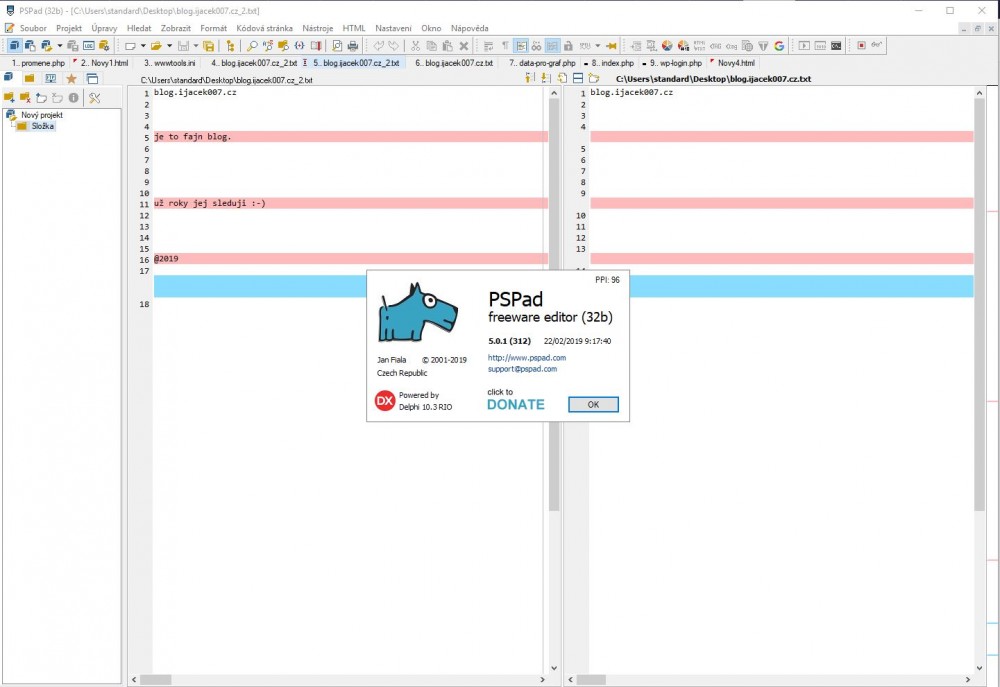Click the Delphi DX logo
Image resolution: width=1000 pixels, height=687 pixels.
[384, 401]
